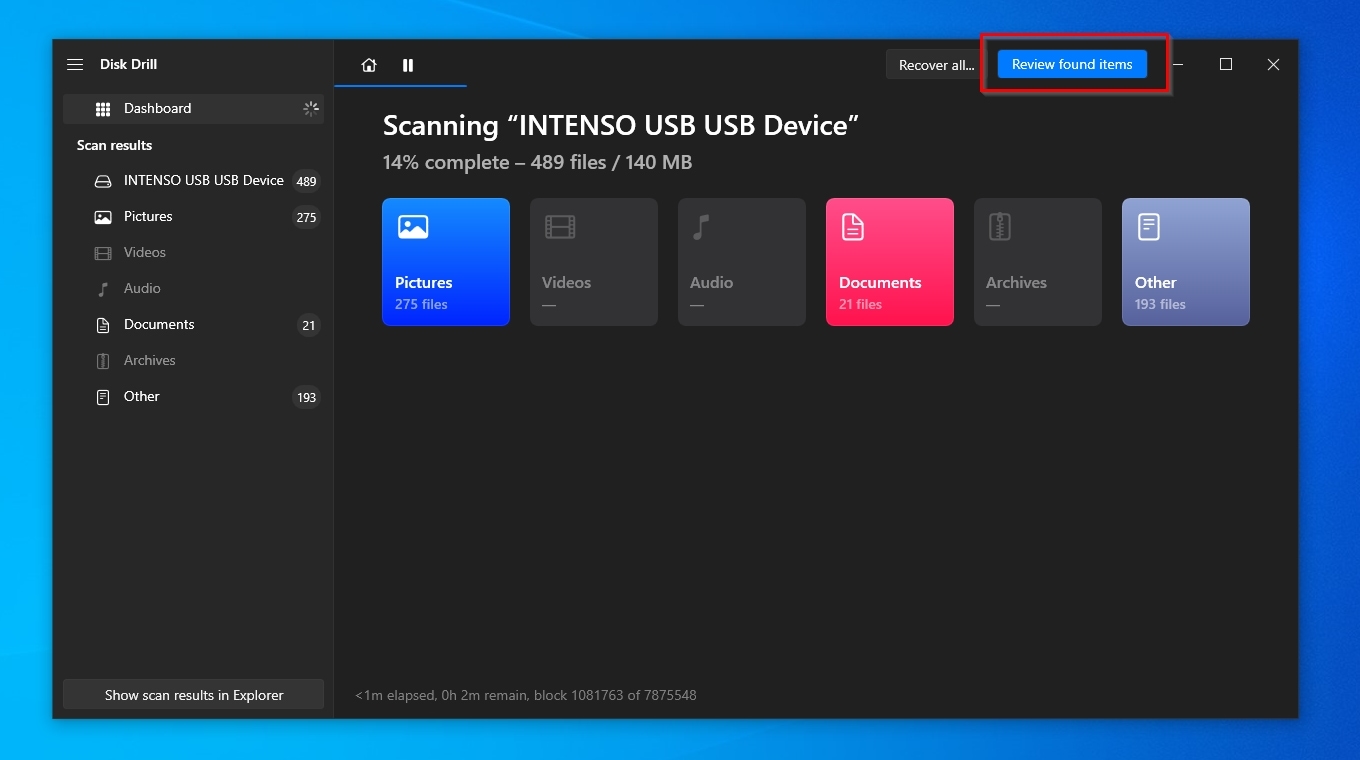The height and width of the screenshot is (760, 1360).
Task: Select Audio in scan results
Action: coord(193,289)
